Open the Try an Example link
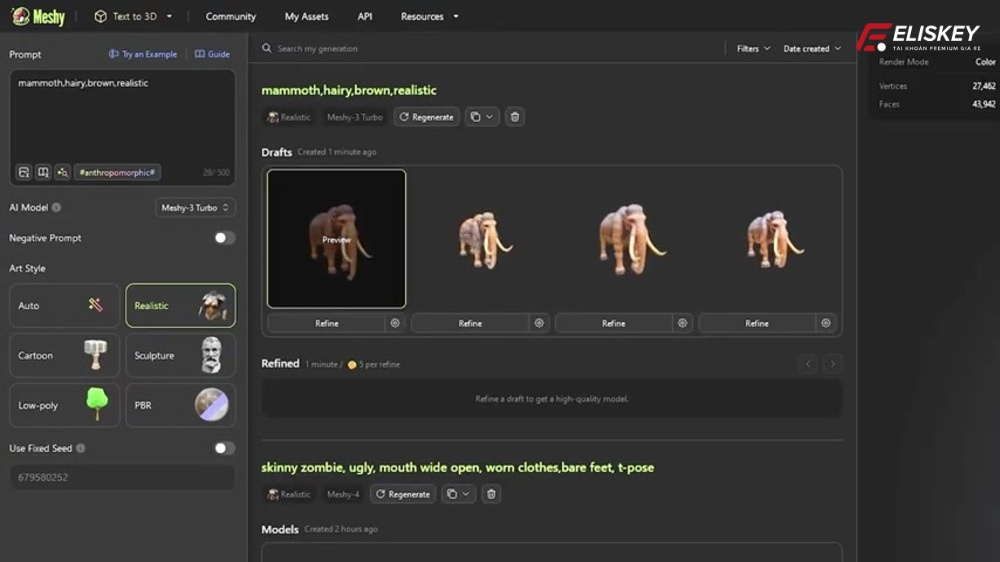 point(143,54)
